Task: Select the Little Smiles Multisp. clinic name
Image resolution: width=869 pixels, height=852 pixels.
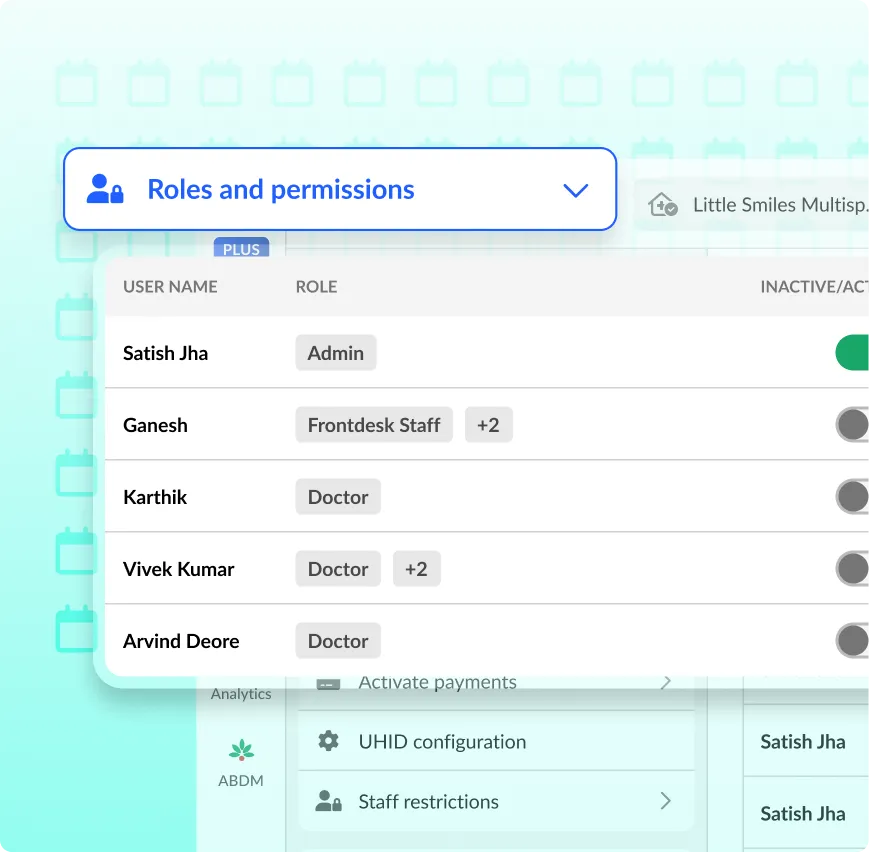Action: point(780,205)
